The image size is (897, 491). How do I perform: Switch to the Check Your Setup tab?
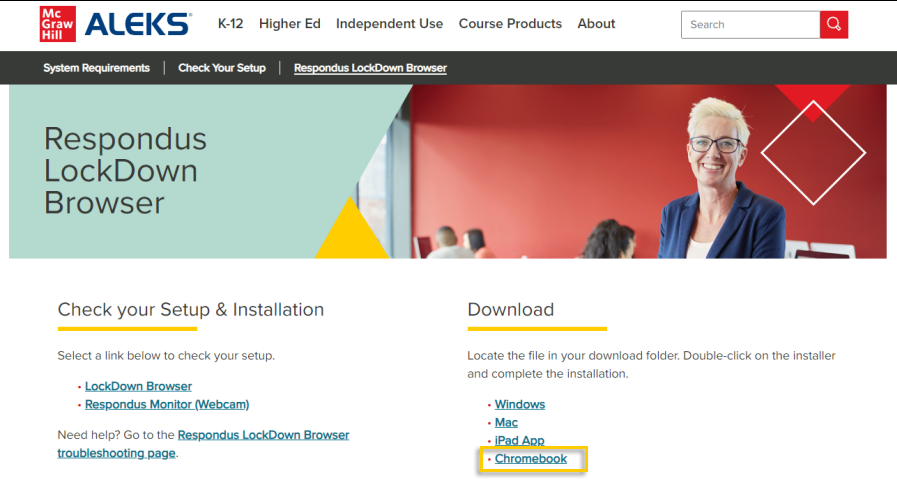pyautogui.click(x=222, y=68)
